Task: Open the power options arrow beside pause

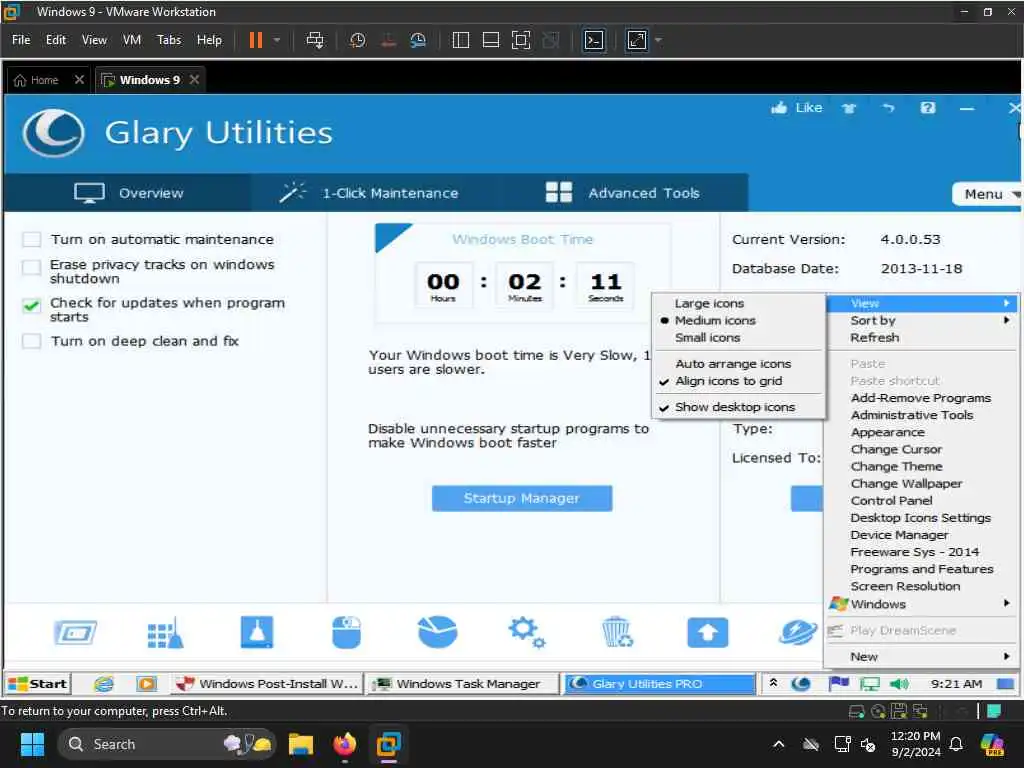Action: (277, 40)
